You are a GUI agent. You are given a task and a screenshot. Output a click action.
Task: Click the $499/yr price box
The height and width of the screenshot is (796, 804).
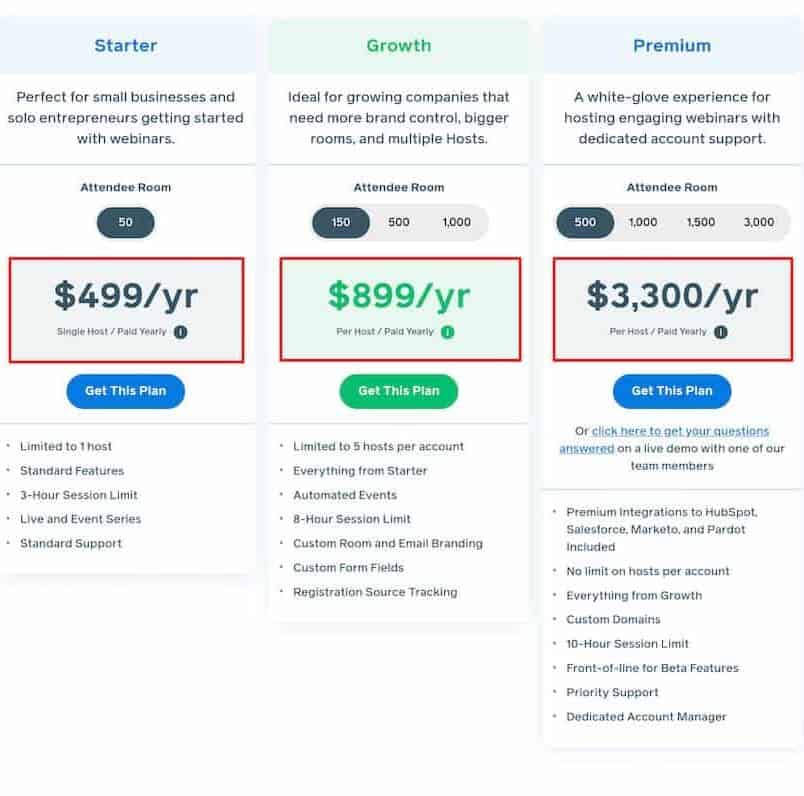tap(126, 310)
